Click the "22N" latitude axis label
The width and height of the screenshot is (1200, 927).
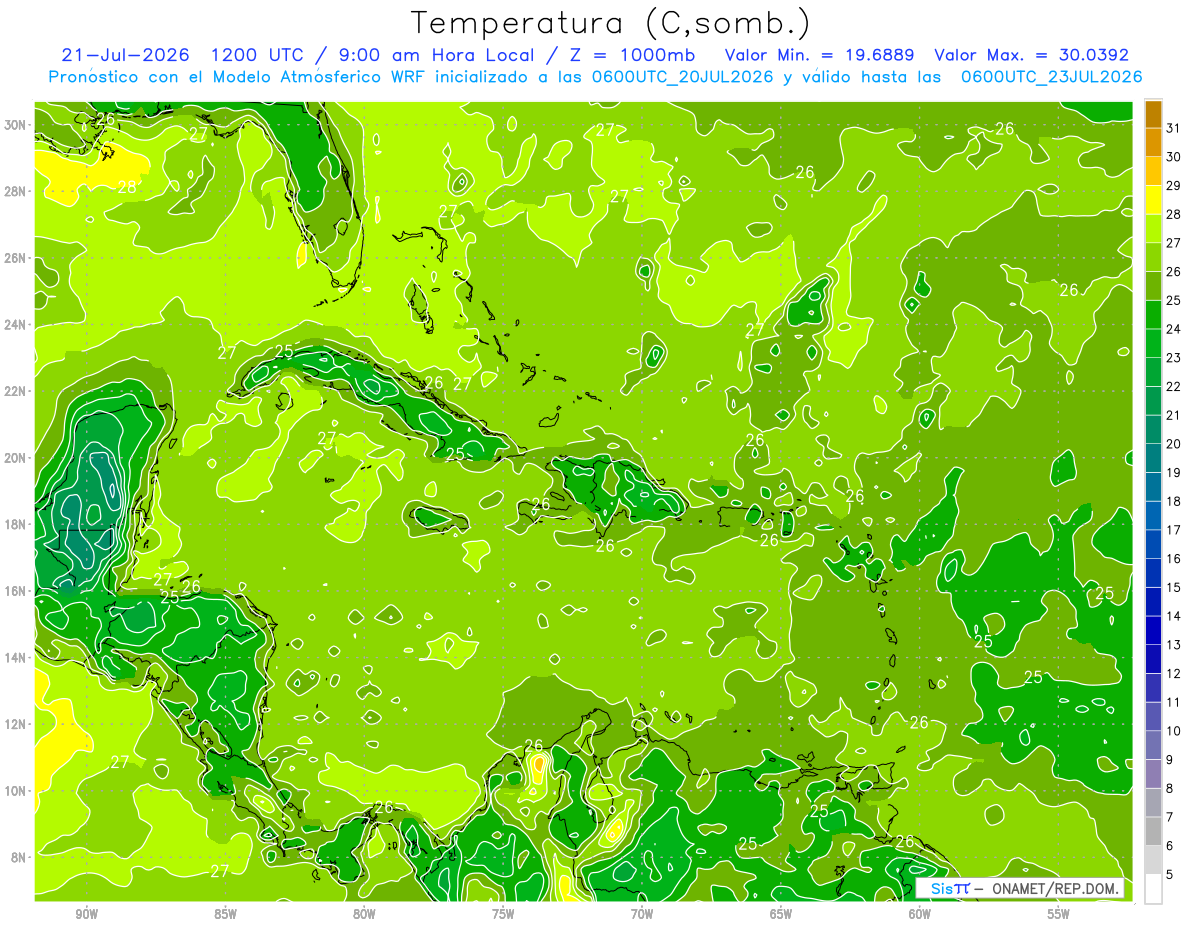tap(17, 391)
